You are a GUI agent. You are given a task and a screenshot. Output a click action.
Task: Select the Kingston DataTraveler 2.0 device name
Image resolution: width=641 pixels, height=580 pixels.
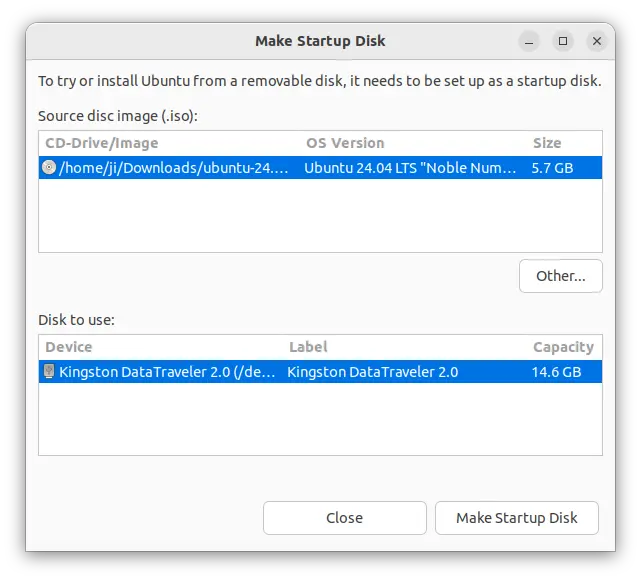pyautogui.click(x=166, y=372)
